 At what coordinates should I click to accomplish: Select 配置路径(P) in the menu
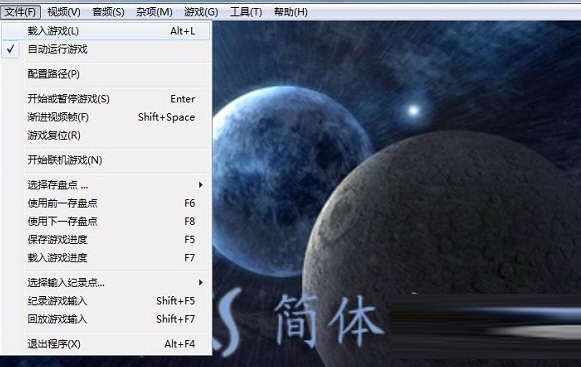pos(106,74)
